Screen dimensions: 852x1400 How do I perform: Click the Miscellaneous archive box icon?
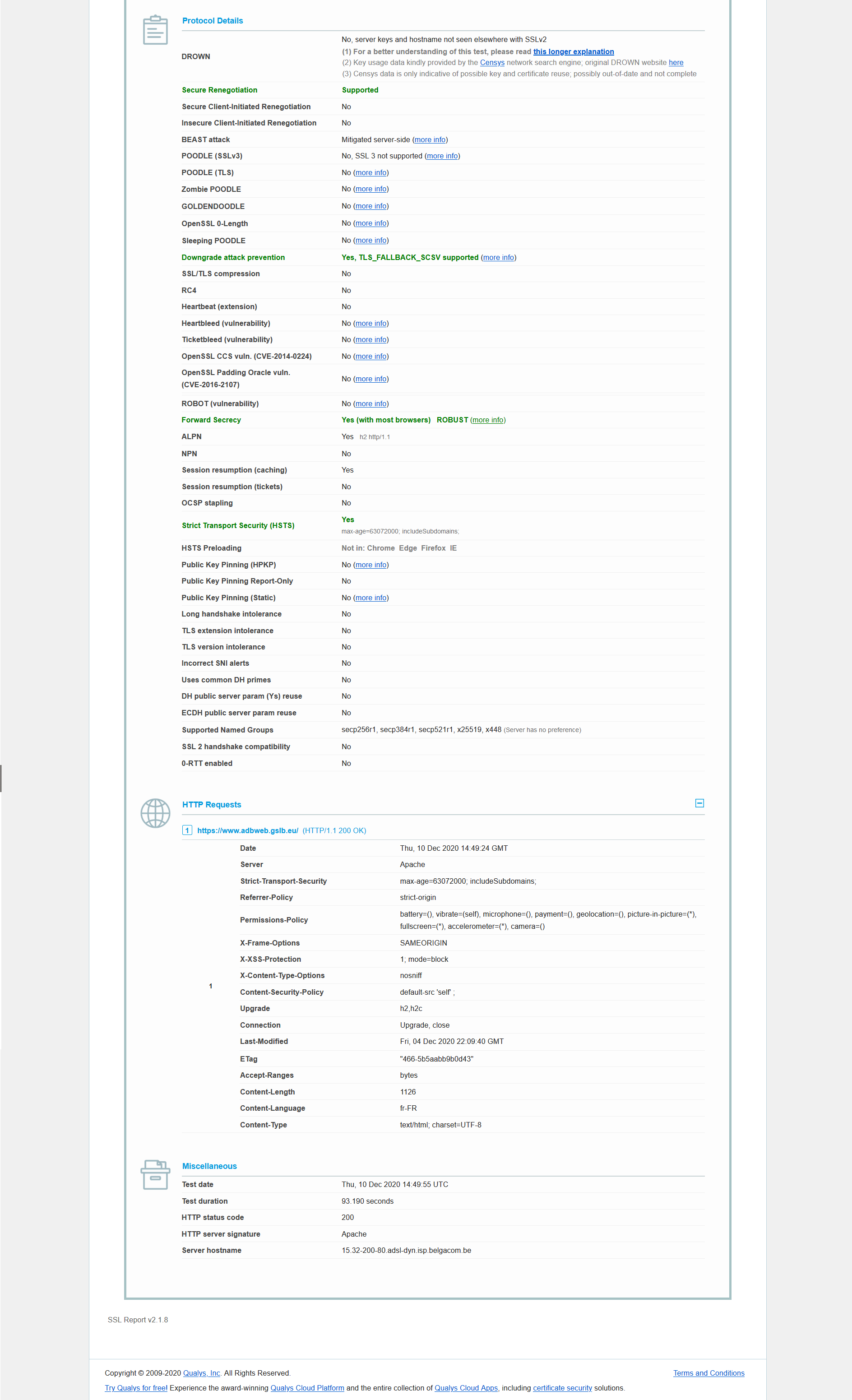point(155,1174)
